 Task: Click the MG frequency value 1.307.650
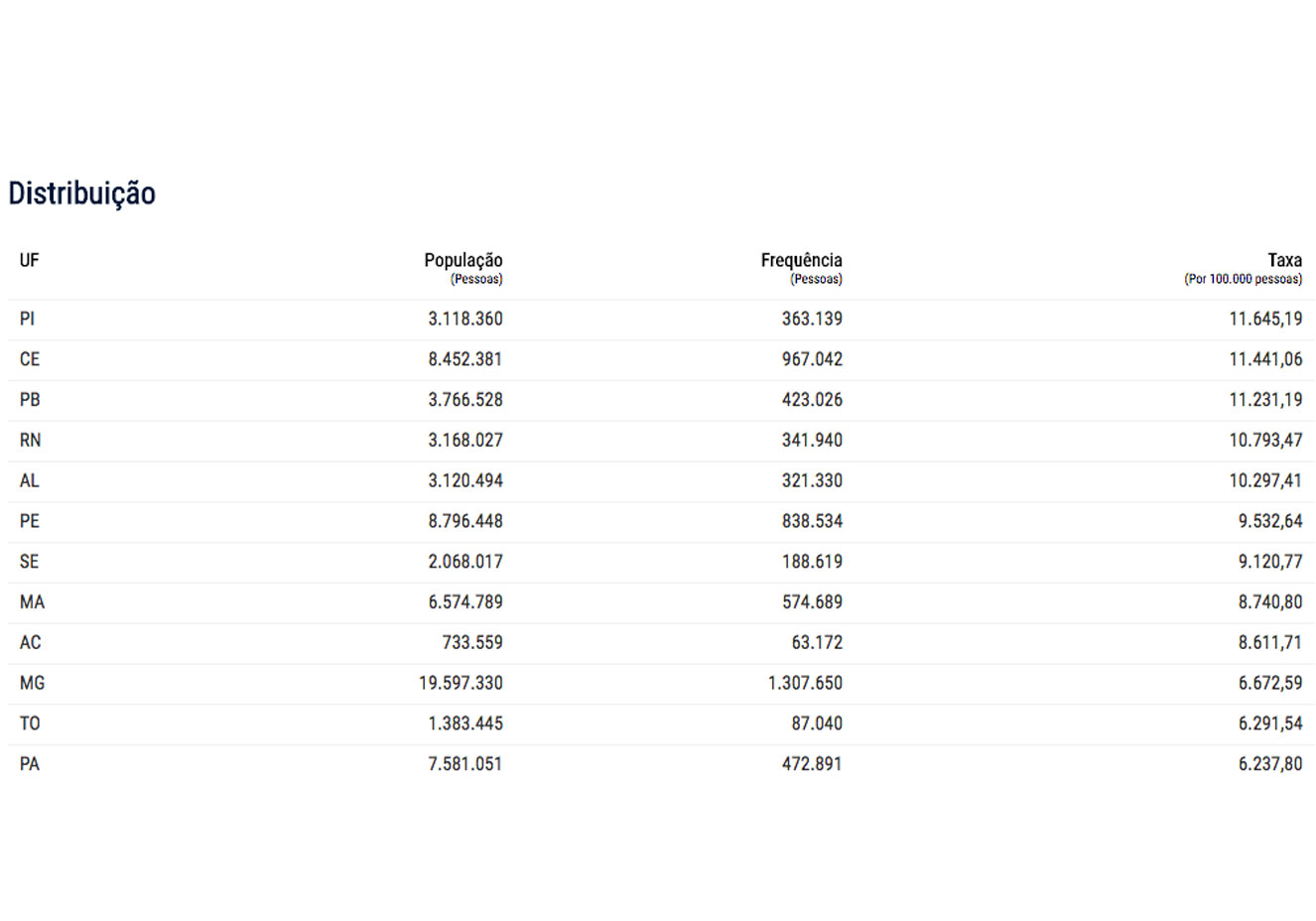[x=805, y=683]
